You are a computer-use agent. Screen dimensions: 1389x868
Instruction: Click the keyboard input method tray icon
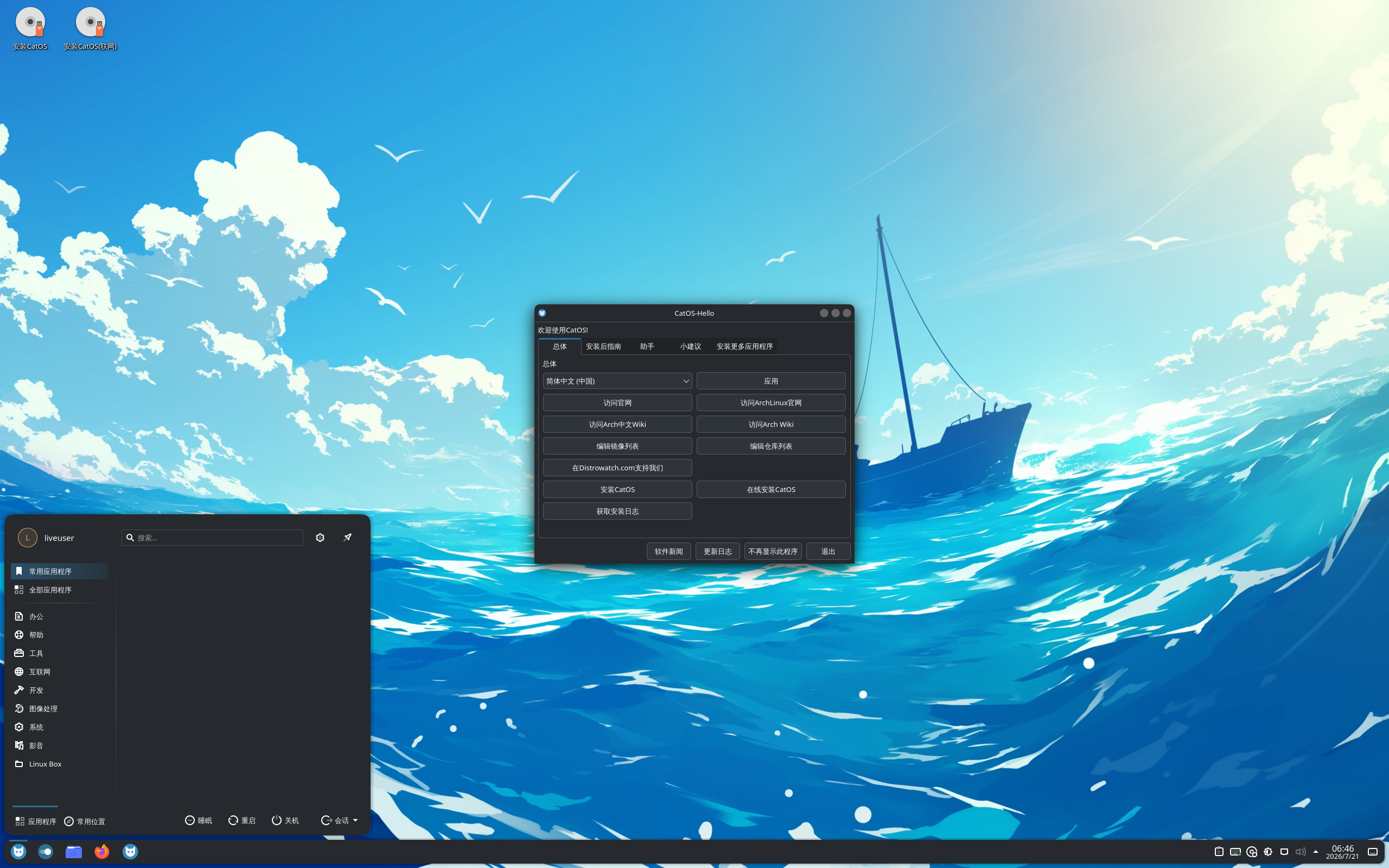[x=1235, y=852]
